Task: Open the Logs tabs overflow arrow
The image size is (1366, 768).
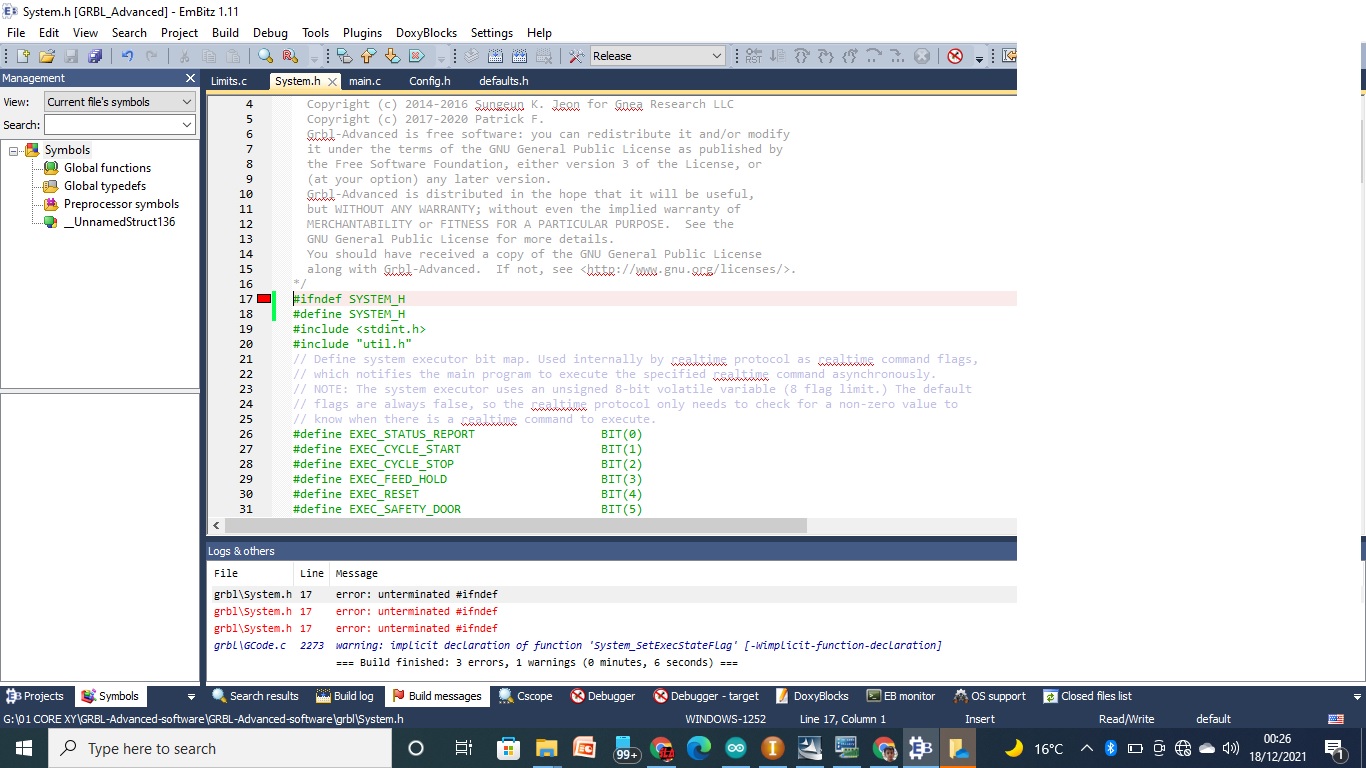Action: coord(1357,696)
